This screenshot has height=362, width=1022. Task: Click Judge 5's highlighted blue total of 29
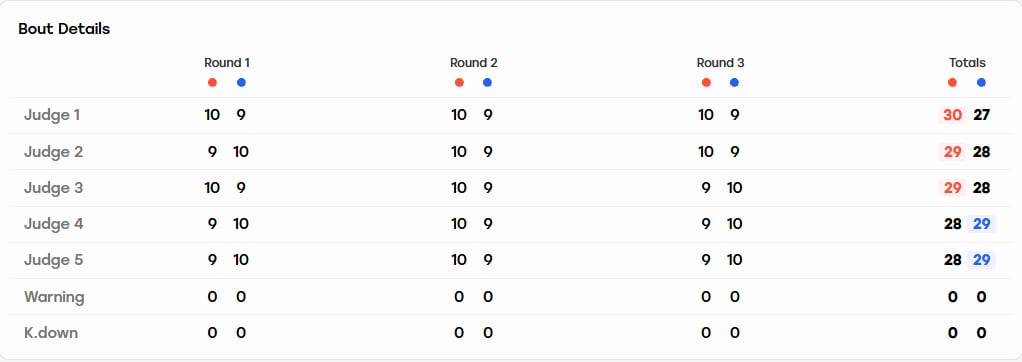point(982,260)
